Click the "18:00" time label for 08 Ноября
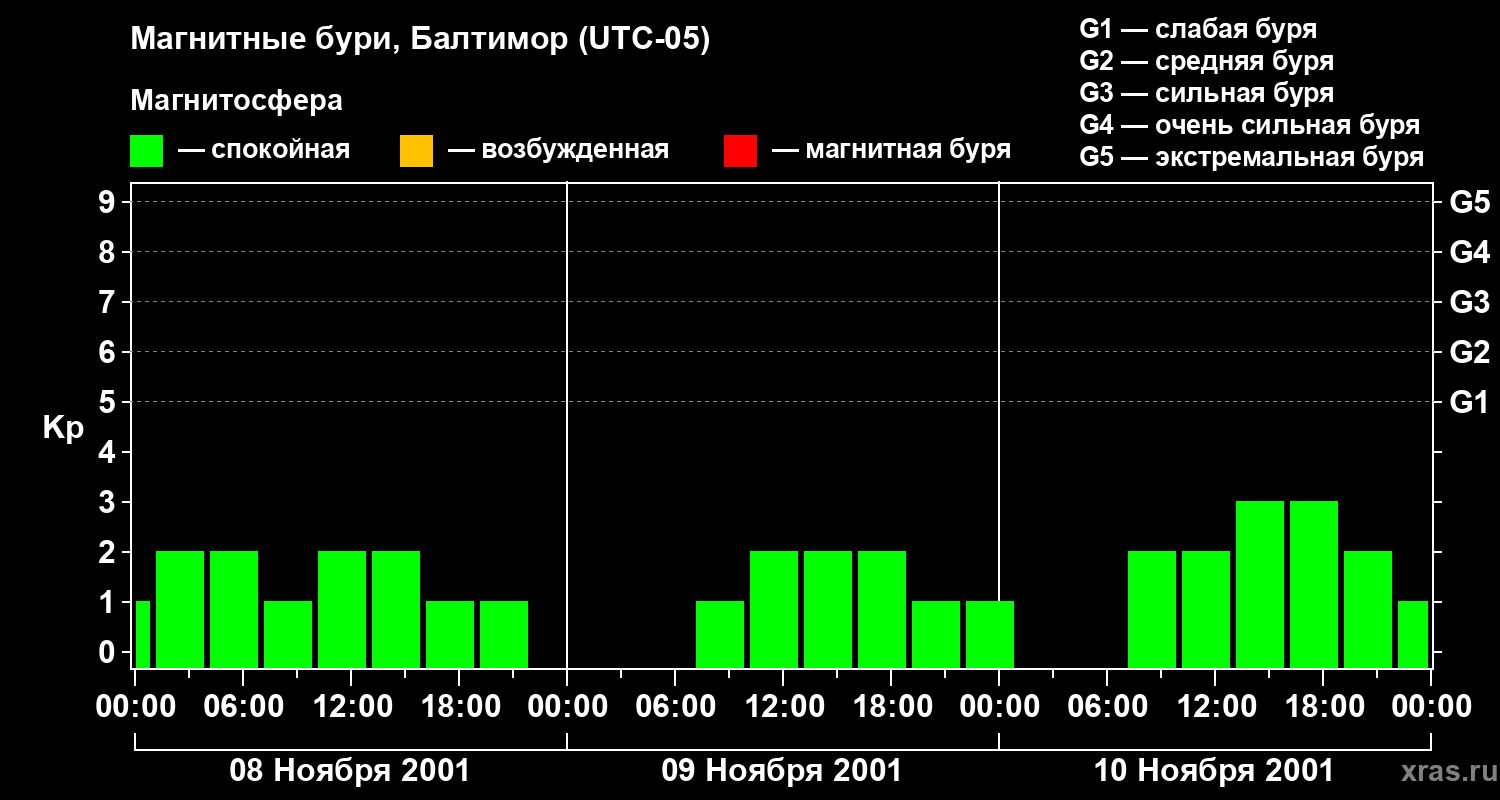This screenshot has width=1500, height=800. point(459,706)
